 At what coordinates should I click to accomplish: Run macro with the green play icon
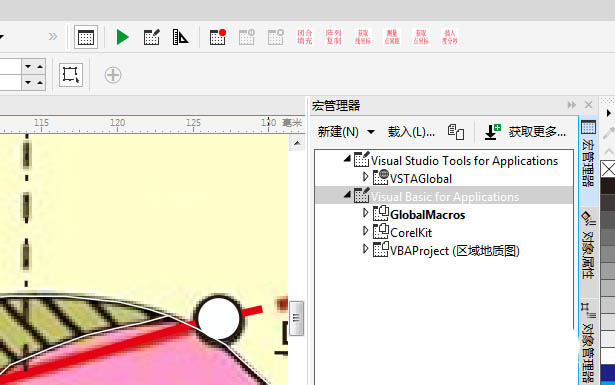click(122, 37)
